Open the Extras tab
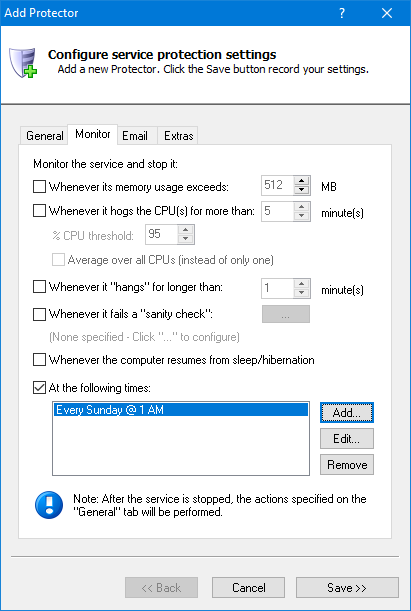Image resolution: width=411 pixels, height=611 pixels. [178, 136]
